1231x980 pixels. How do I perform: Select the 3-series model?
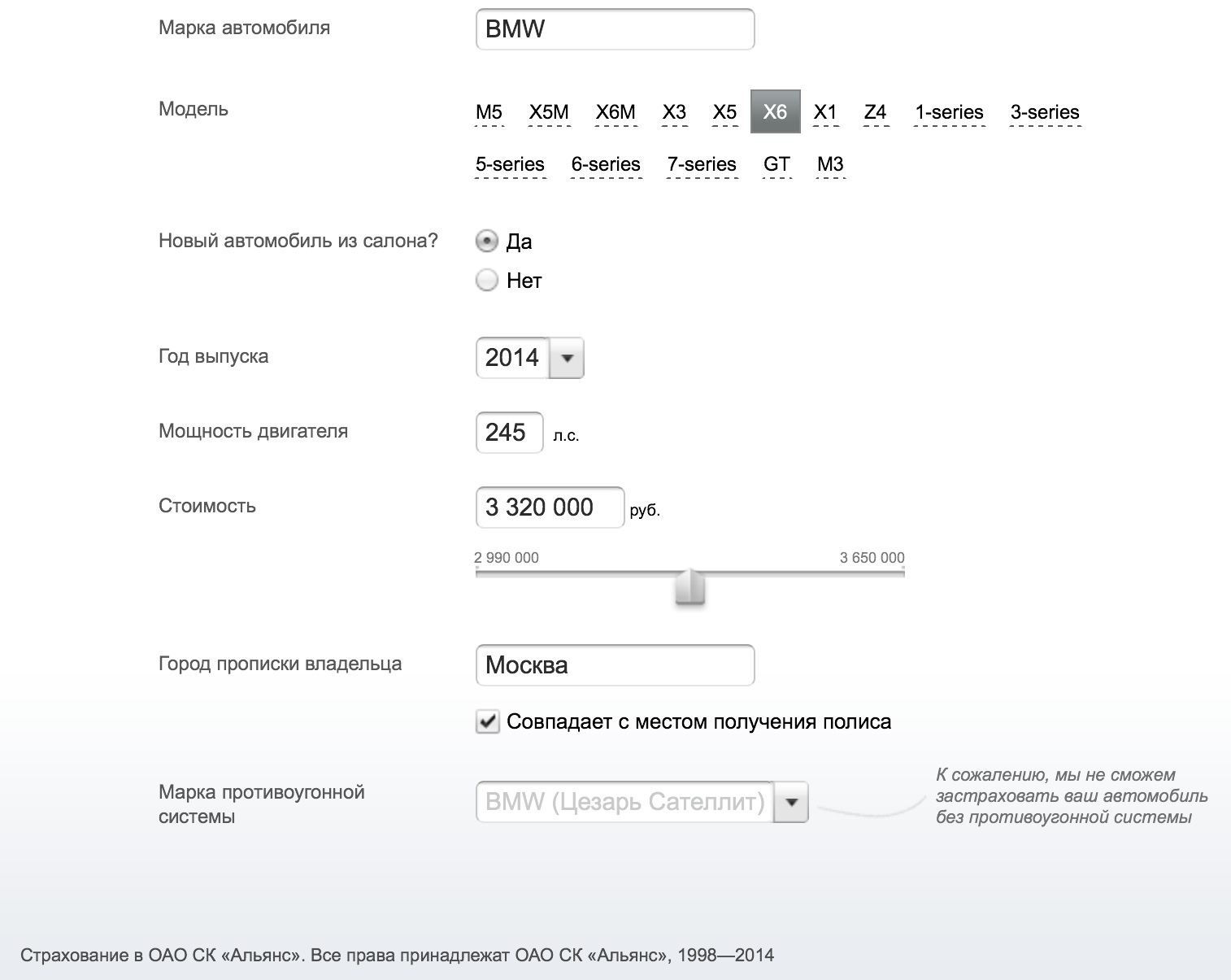coord(1045,112)
